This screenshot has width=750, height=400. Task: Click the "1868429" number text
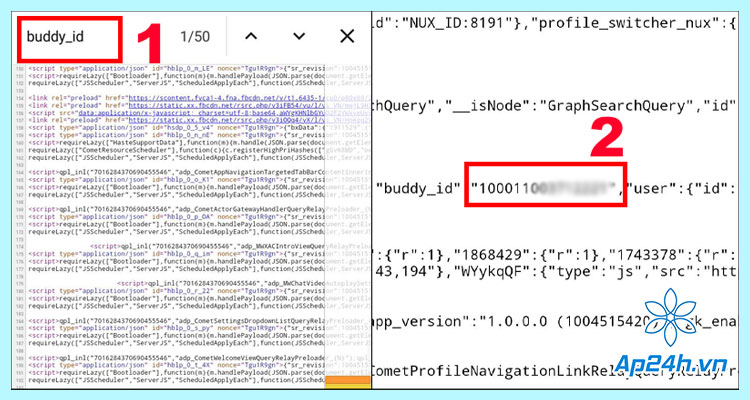pyautogui.click(x=490, y=255)
